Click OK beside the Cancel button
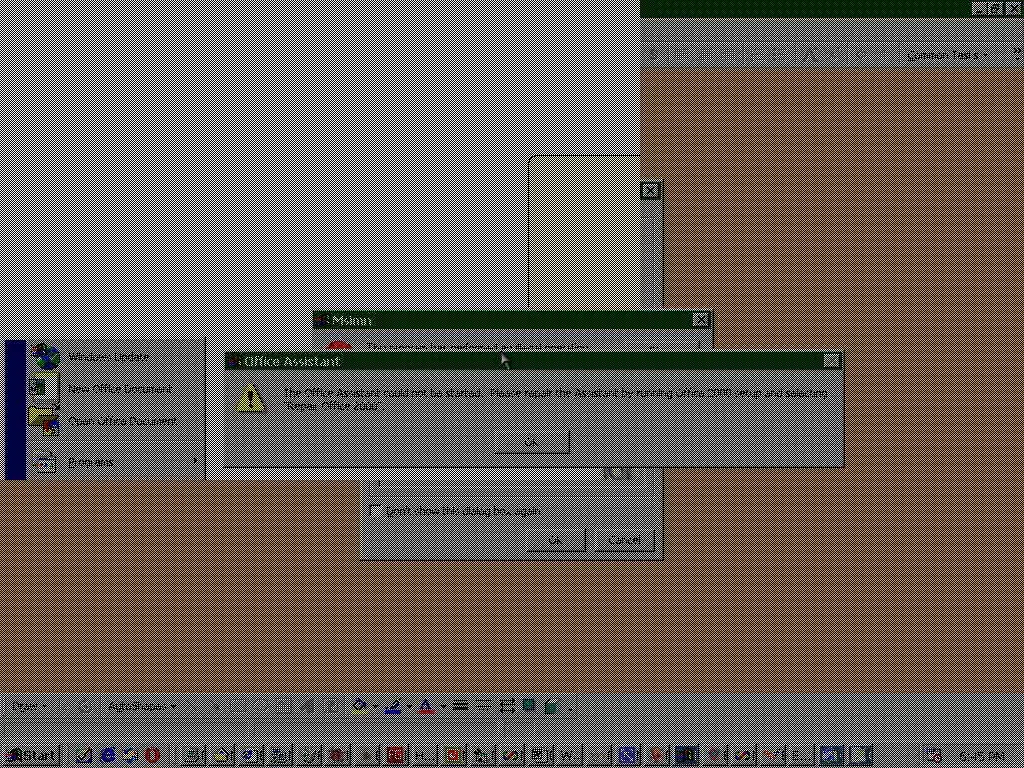1024x768 pixels. point(555,540)
